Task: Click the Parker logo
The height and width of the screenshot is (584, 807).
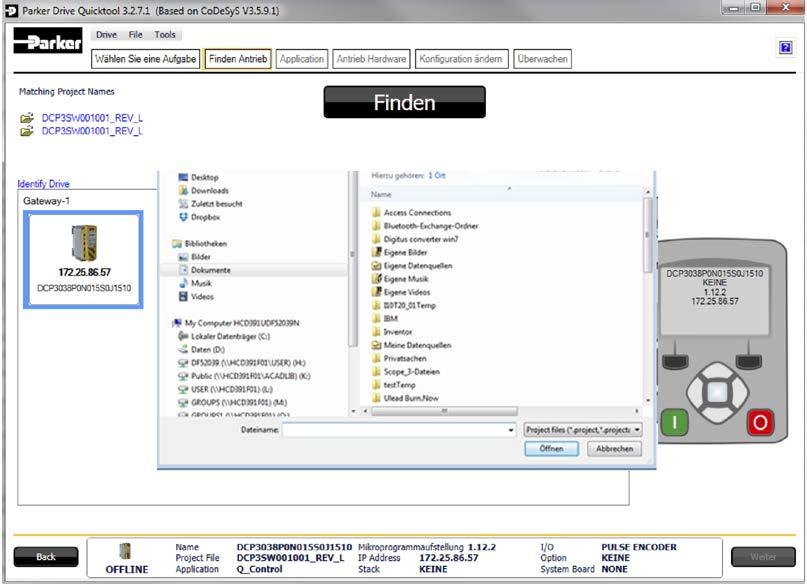Action: [x=47, y=41]
